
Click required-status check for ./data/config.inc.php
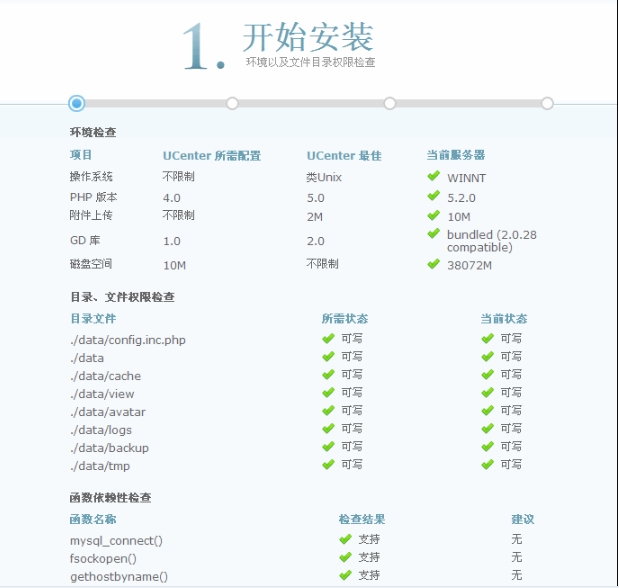pos(328,338)
